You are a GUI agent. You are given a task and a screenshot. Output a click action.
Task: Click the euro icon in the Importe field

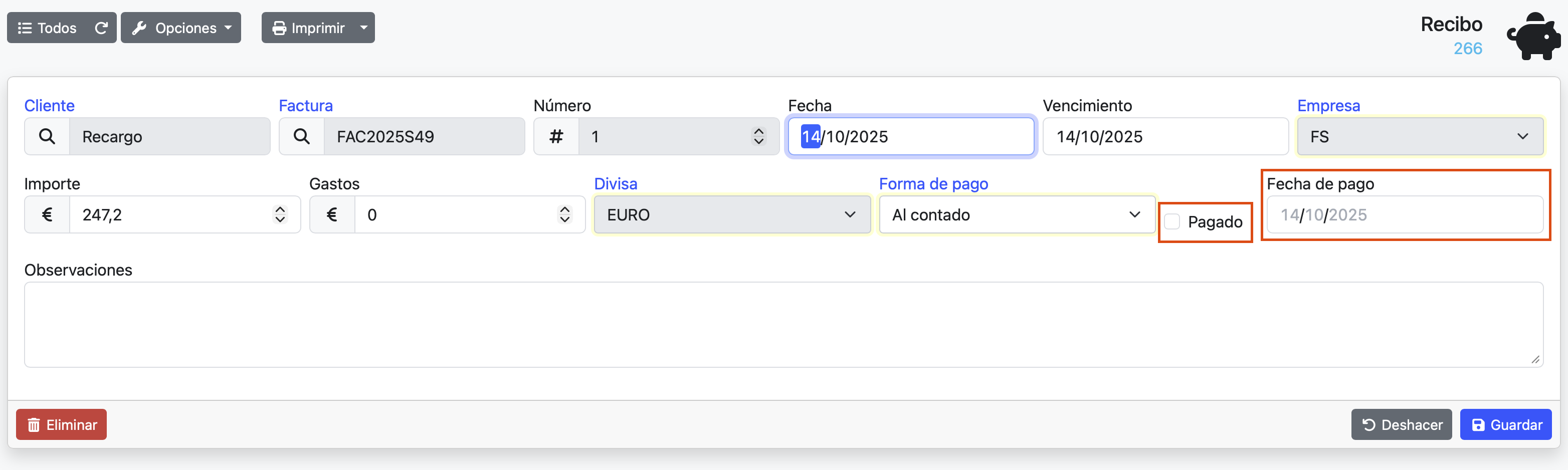click(47, 214)
